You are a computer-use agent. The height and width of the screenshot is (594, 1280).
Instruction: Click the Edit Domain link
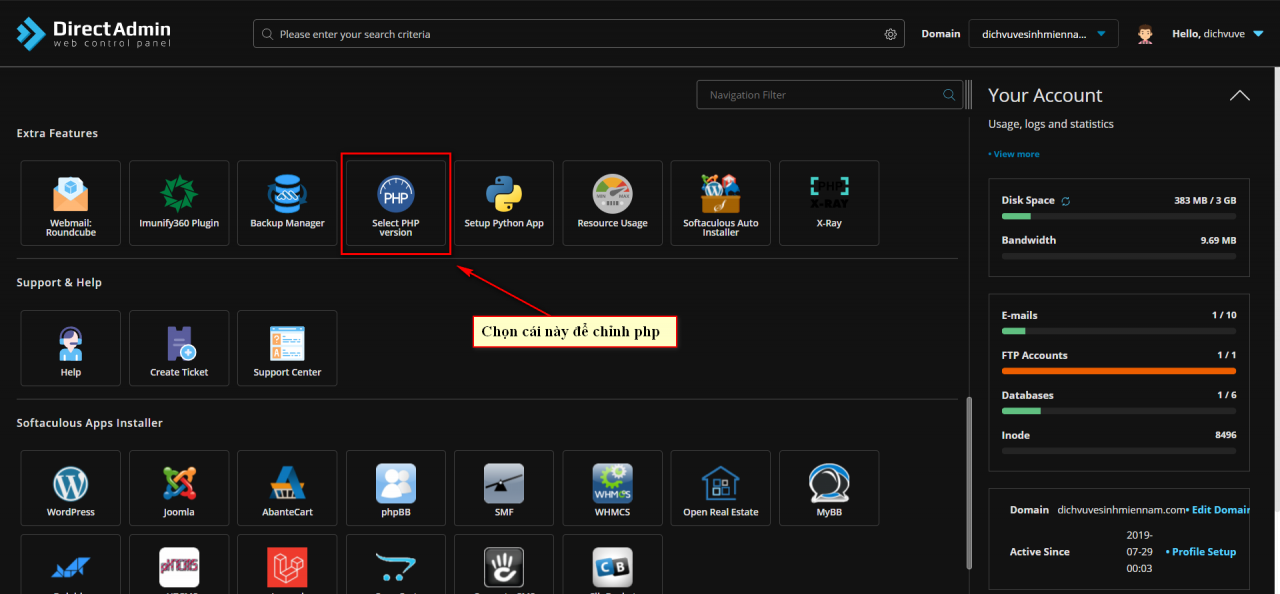pyautogui.click(x=1218, y=510)
